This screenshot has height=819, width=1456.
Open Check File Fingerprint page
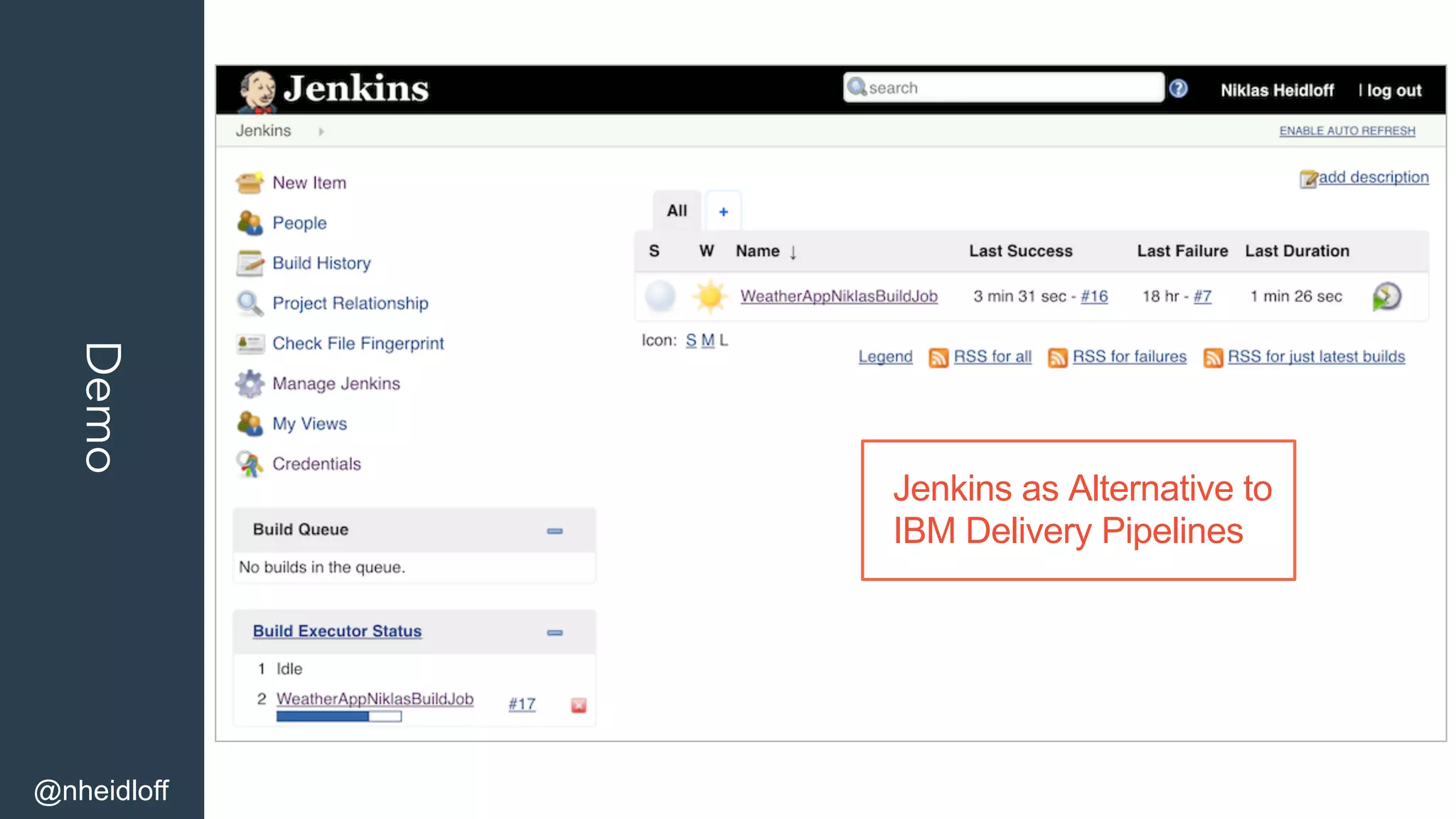click(358, 344)
